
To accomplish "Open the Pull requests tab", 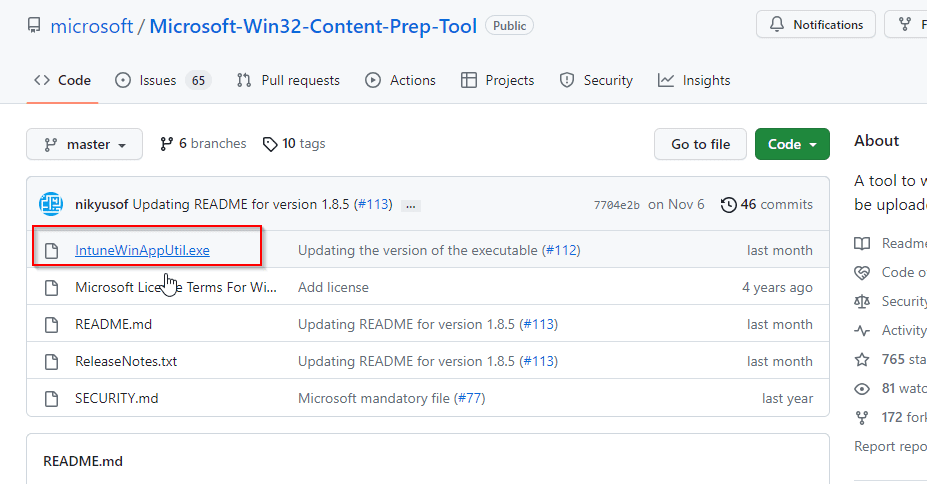I will (288, 80).
